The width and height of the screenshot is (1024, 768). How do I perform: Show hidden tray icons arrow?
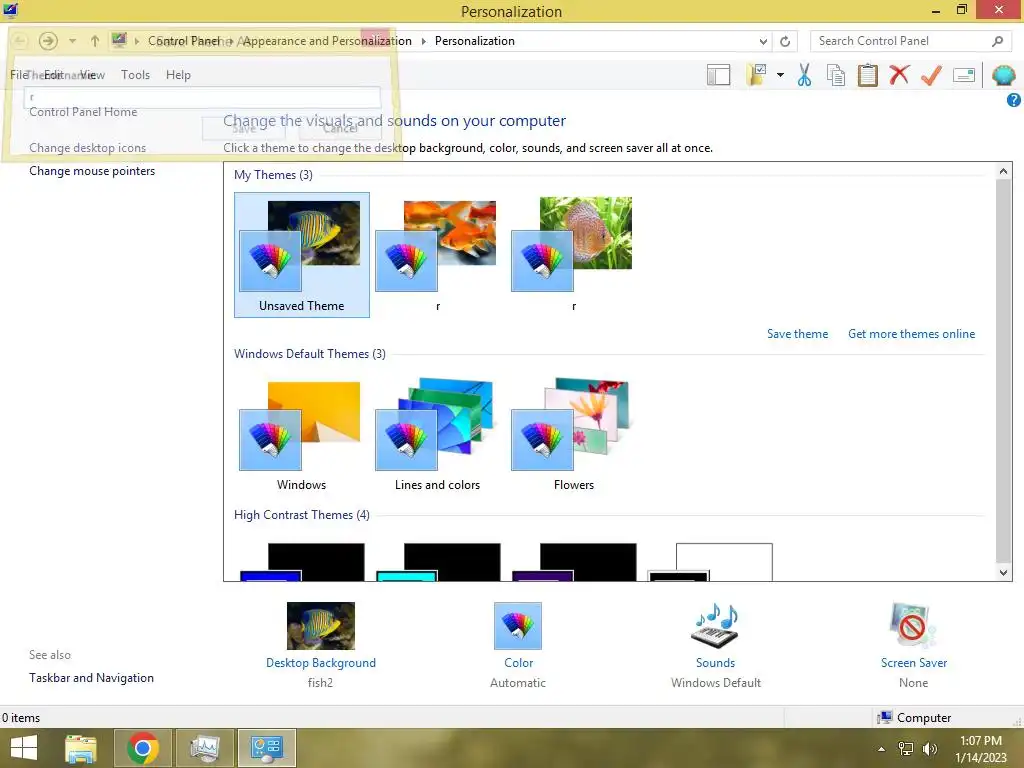[x=881, y=749]
